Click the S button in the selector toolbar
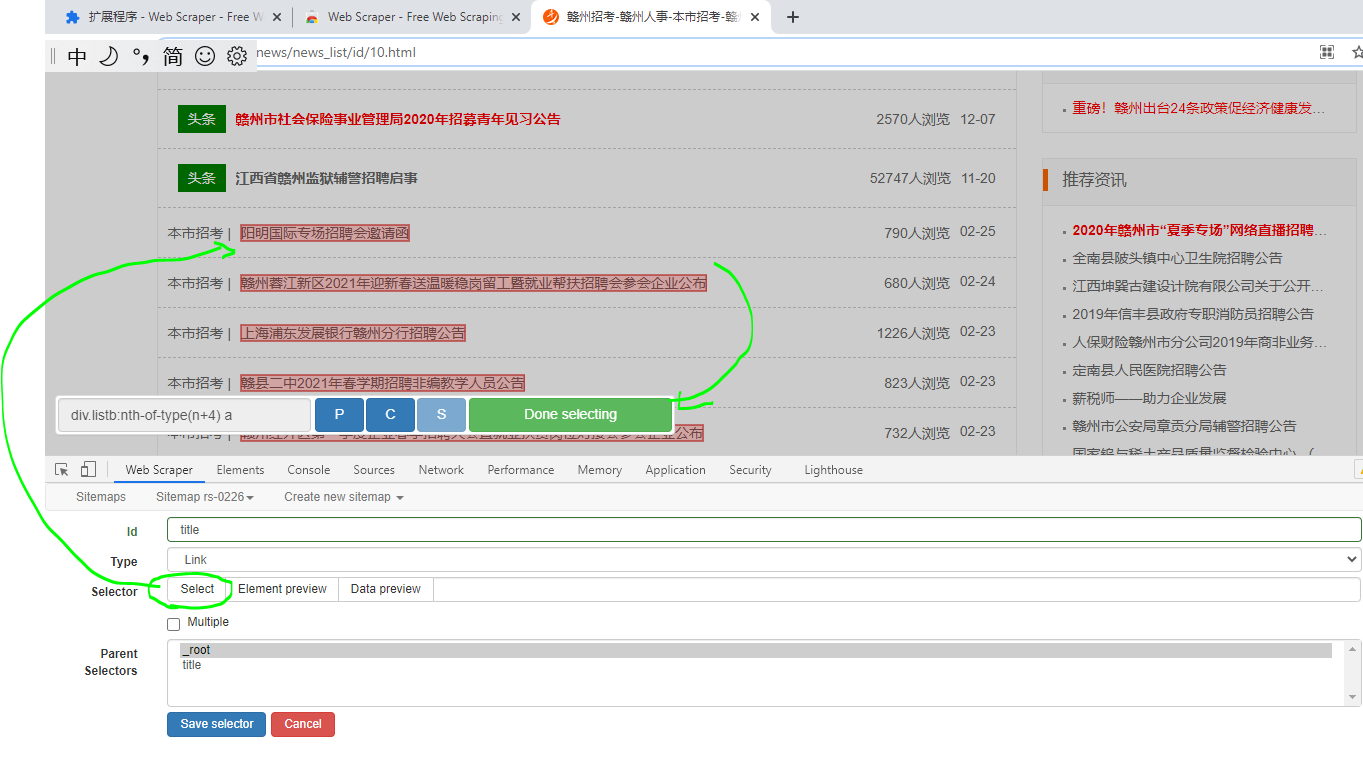The width and height of the screenshot is (1363, 758). point(441,414)
